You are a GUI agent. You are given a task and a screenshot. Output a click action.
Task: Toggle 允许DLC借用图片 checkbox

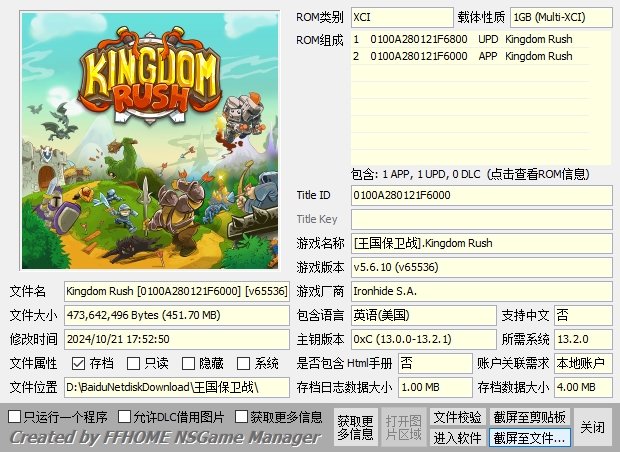[125, 416]
